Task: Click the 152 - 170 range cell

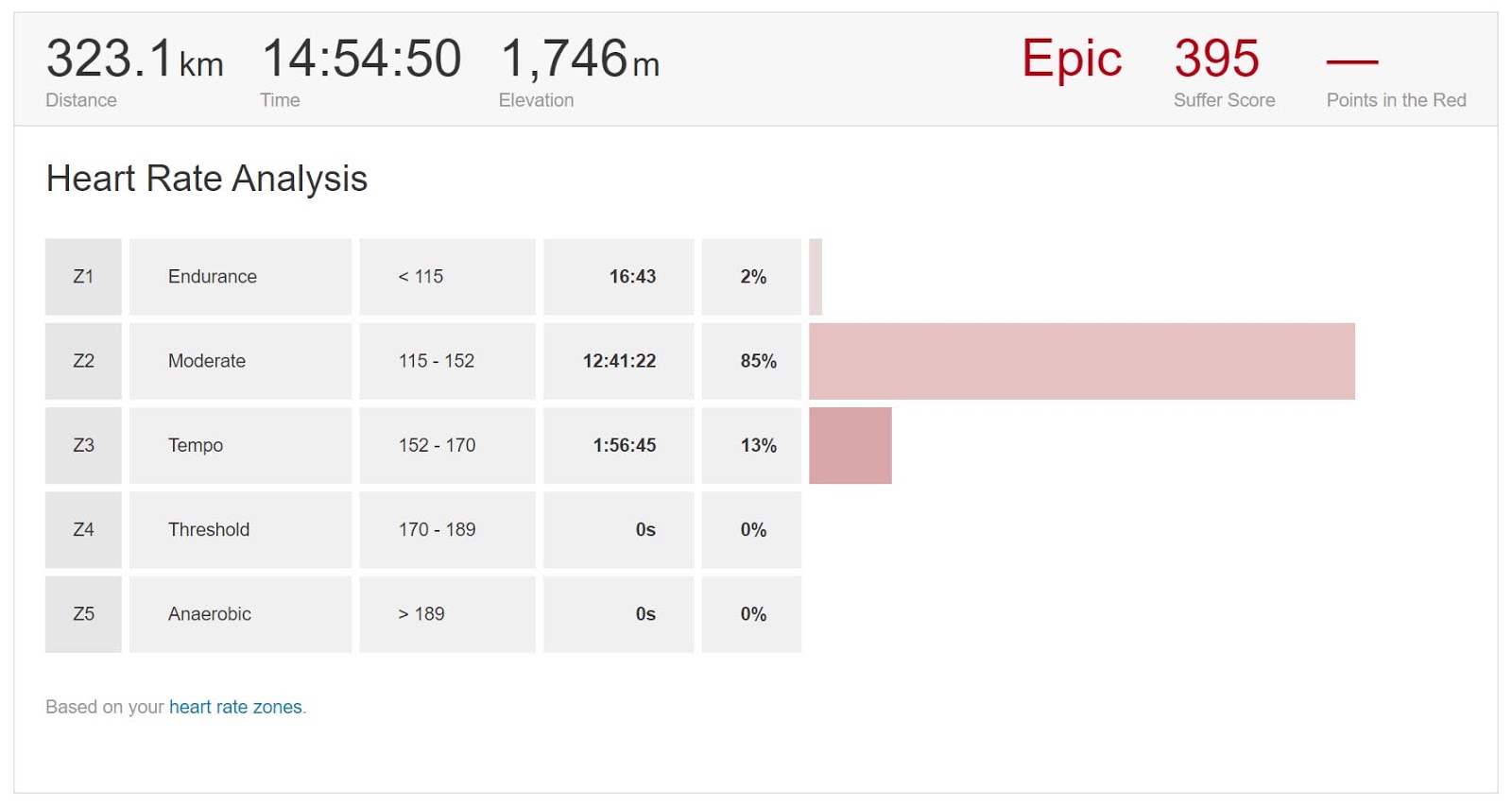Action: 447,445
